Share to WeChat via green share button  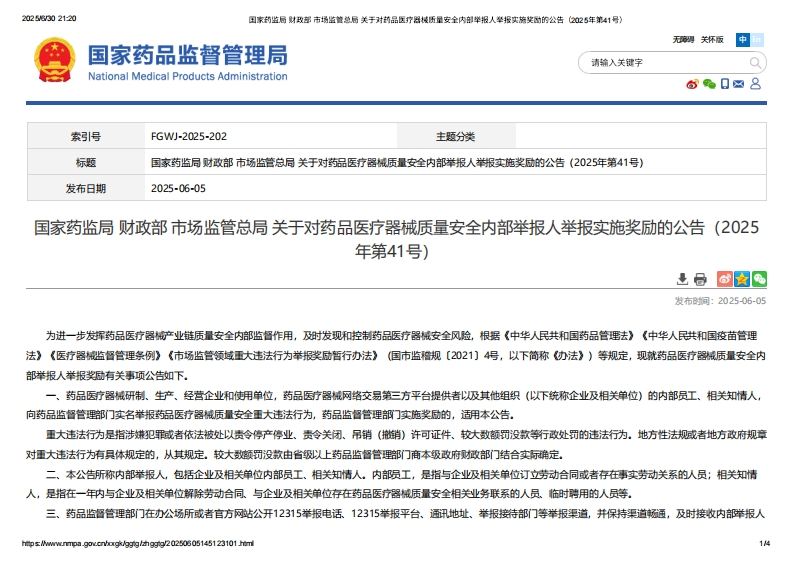click(759, 279)
